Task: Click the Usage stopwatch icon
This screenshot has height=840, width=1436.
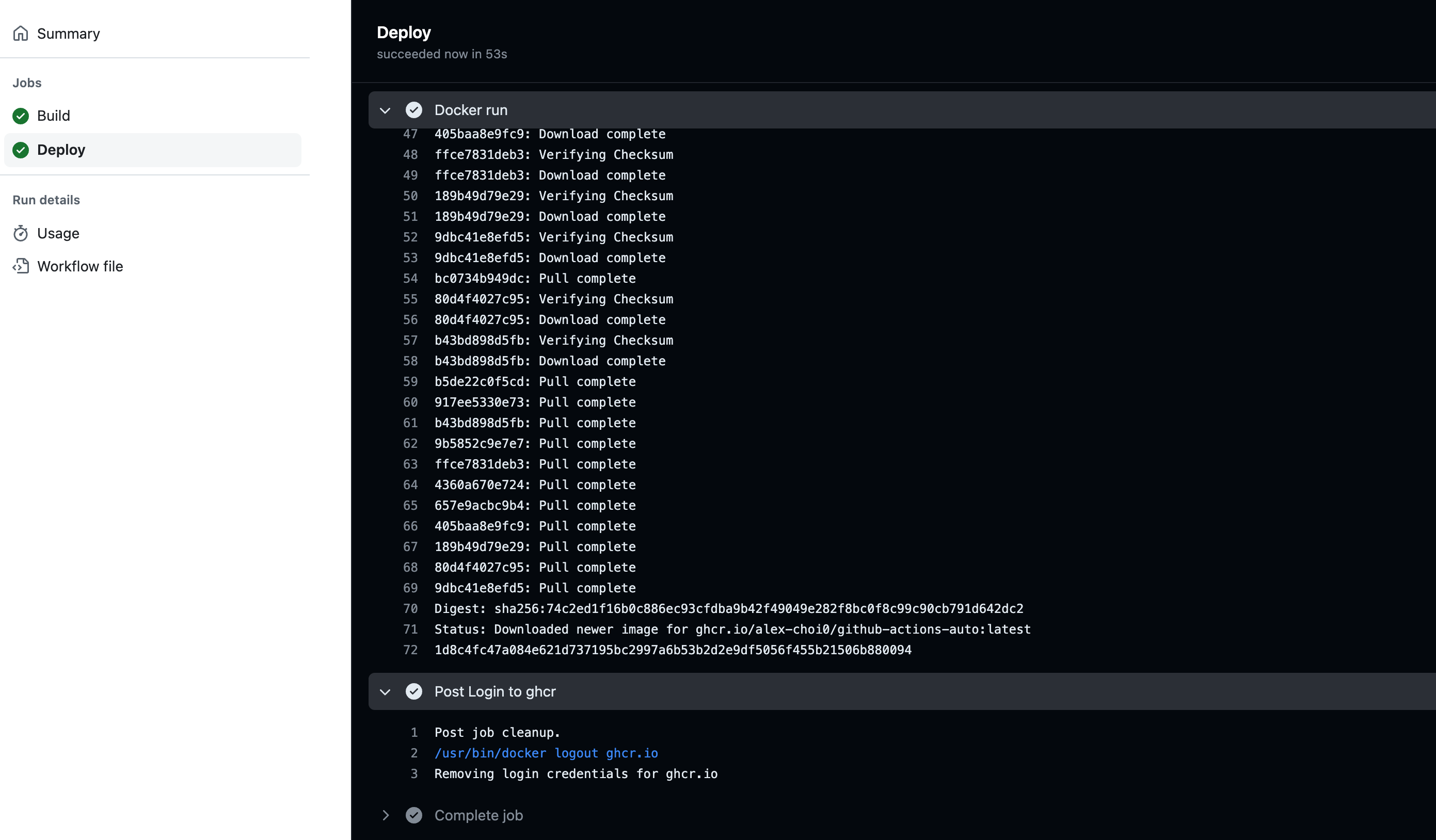Action: (21, 234)
